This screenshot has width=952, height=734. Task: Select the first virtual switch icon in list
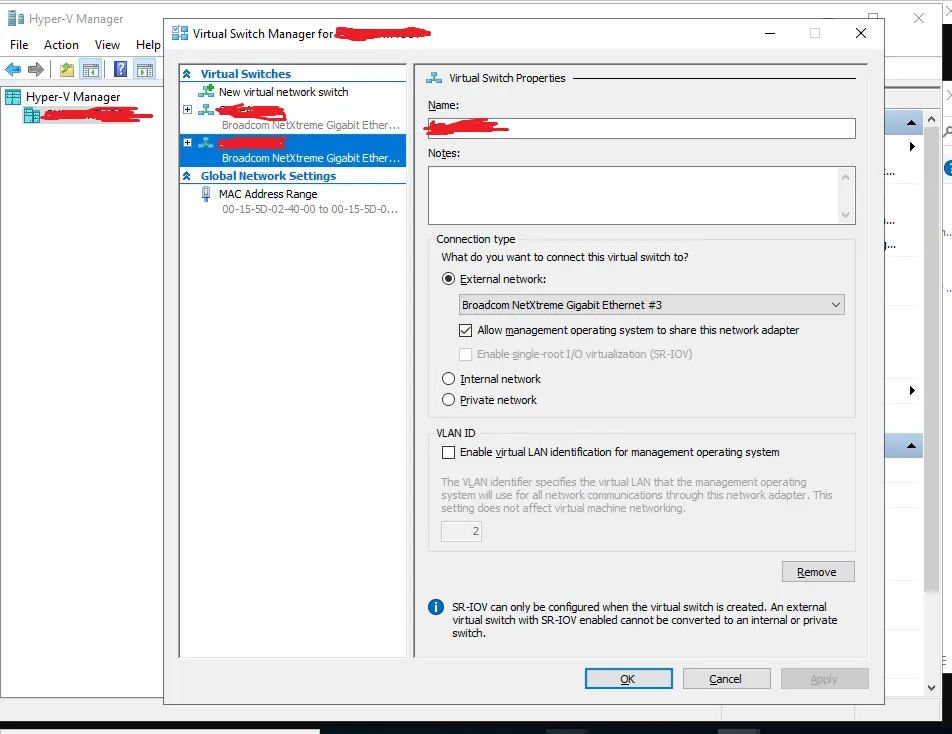coord(206,110)
